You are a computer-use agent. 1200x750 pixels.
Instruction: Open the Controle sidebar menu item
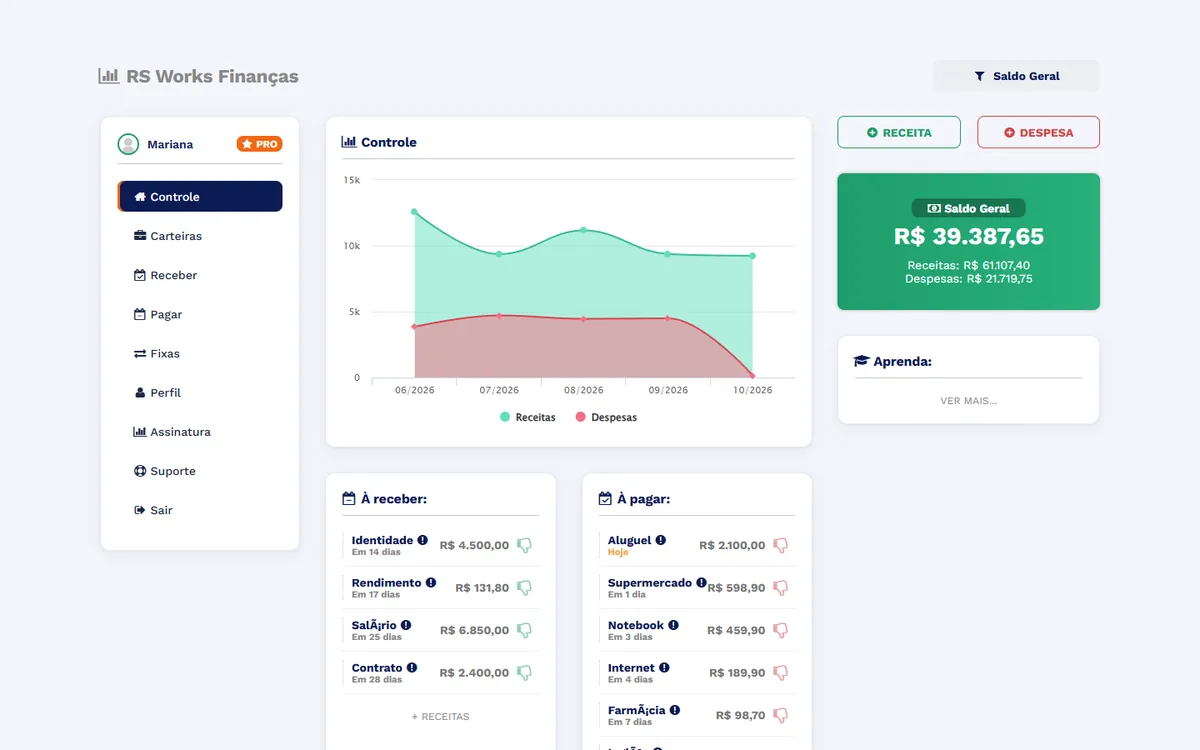tap(200, 196)
